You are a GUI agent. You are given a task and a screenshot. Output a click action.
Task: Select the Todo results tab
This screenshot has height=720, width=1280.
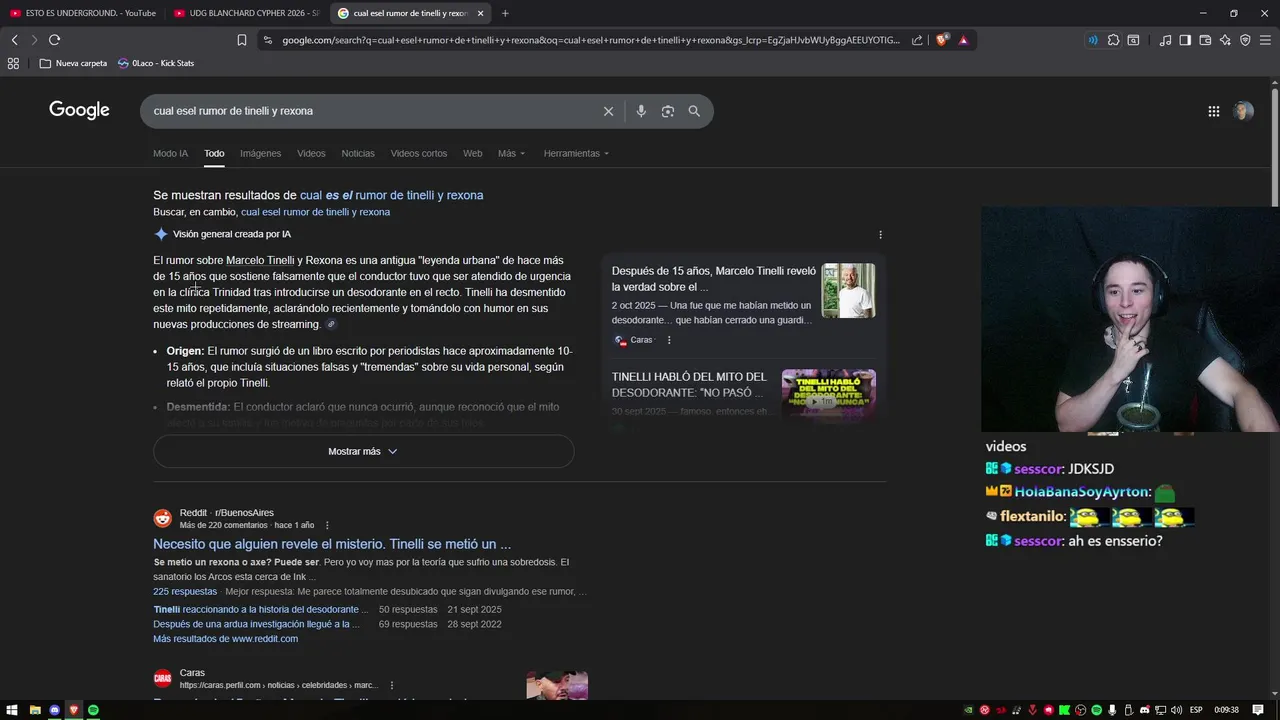tap(214, 153)
